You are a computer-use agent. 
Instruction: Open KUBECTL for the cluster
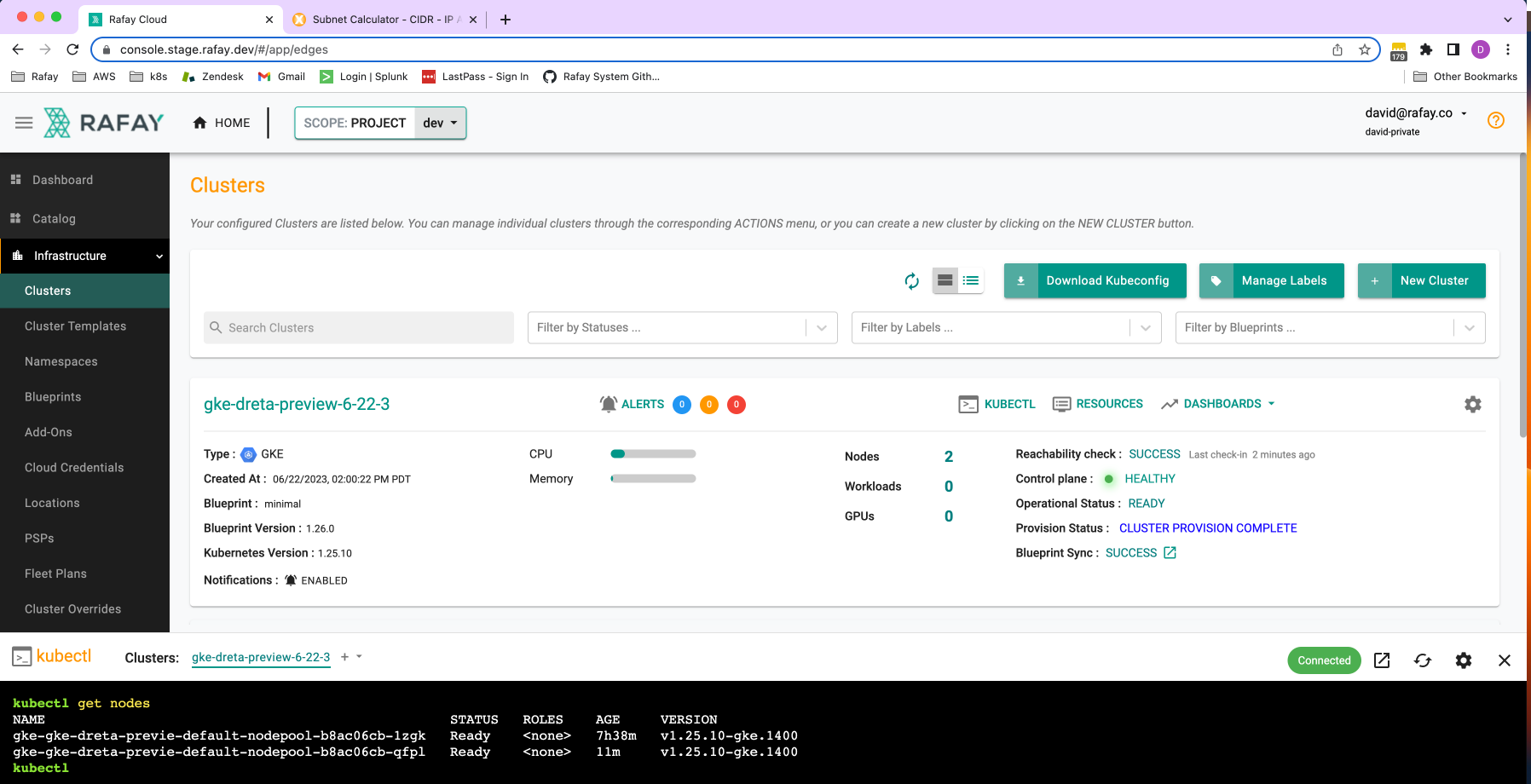pos(997,404)
